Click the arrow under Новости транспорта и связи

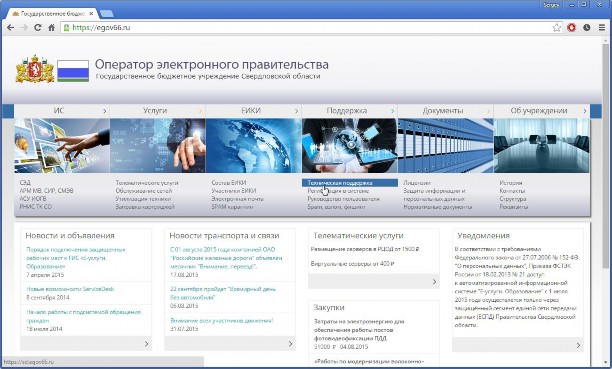coord(290,344)
